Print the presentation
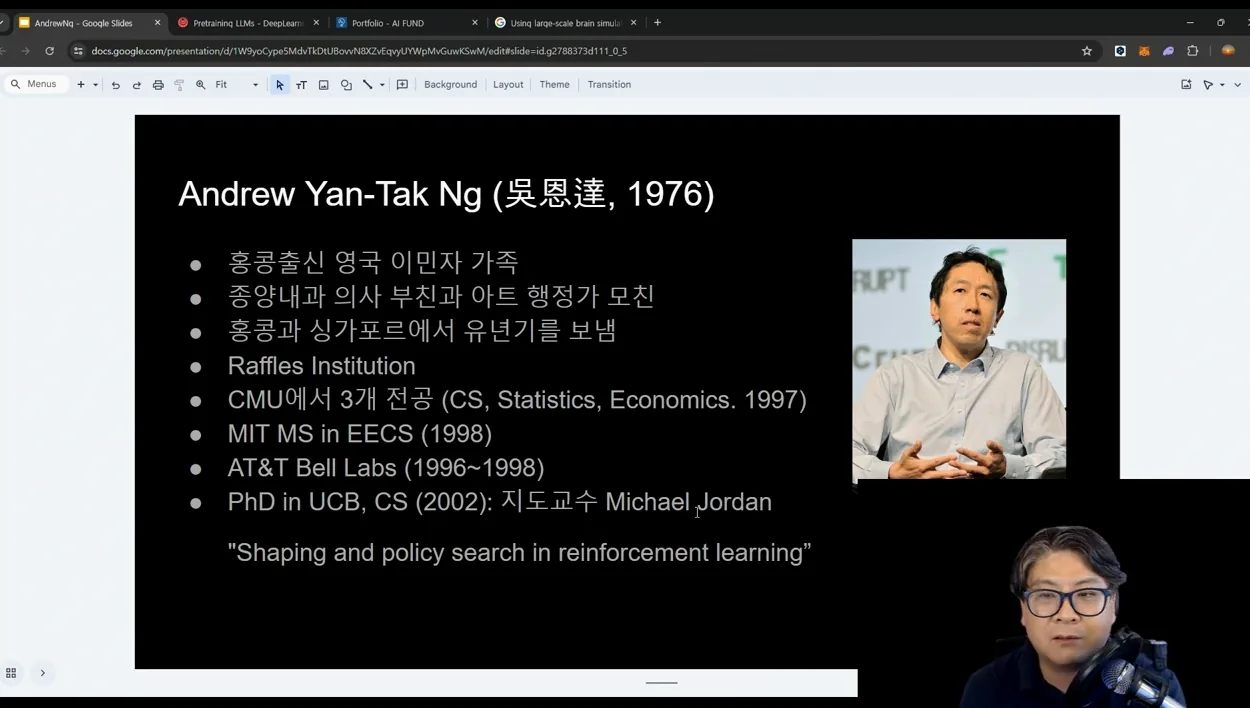This screenshot has height=708, width=1250. coord(158,85)
